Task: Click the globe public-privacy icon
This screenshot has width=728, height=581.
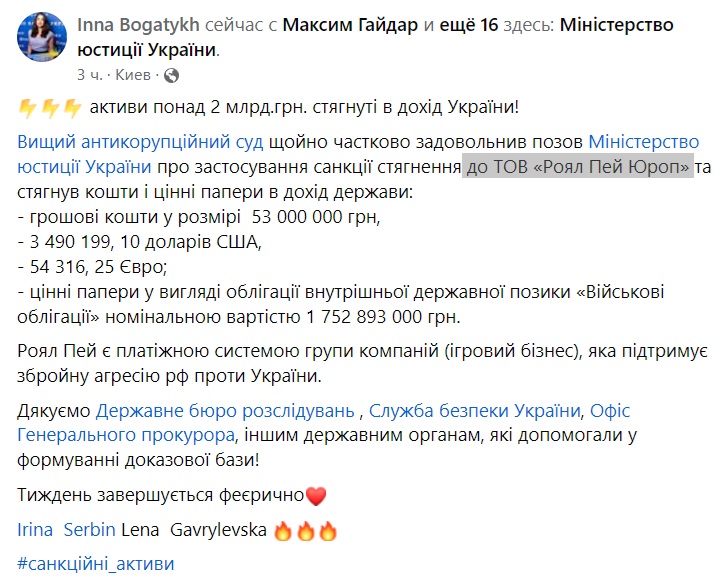Action: click(x=170, y=75)
